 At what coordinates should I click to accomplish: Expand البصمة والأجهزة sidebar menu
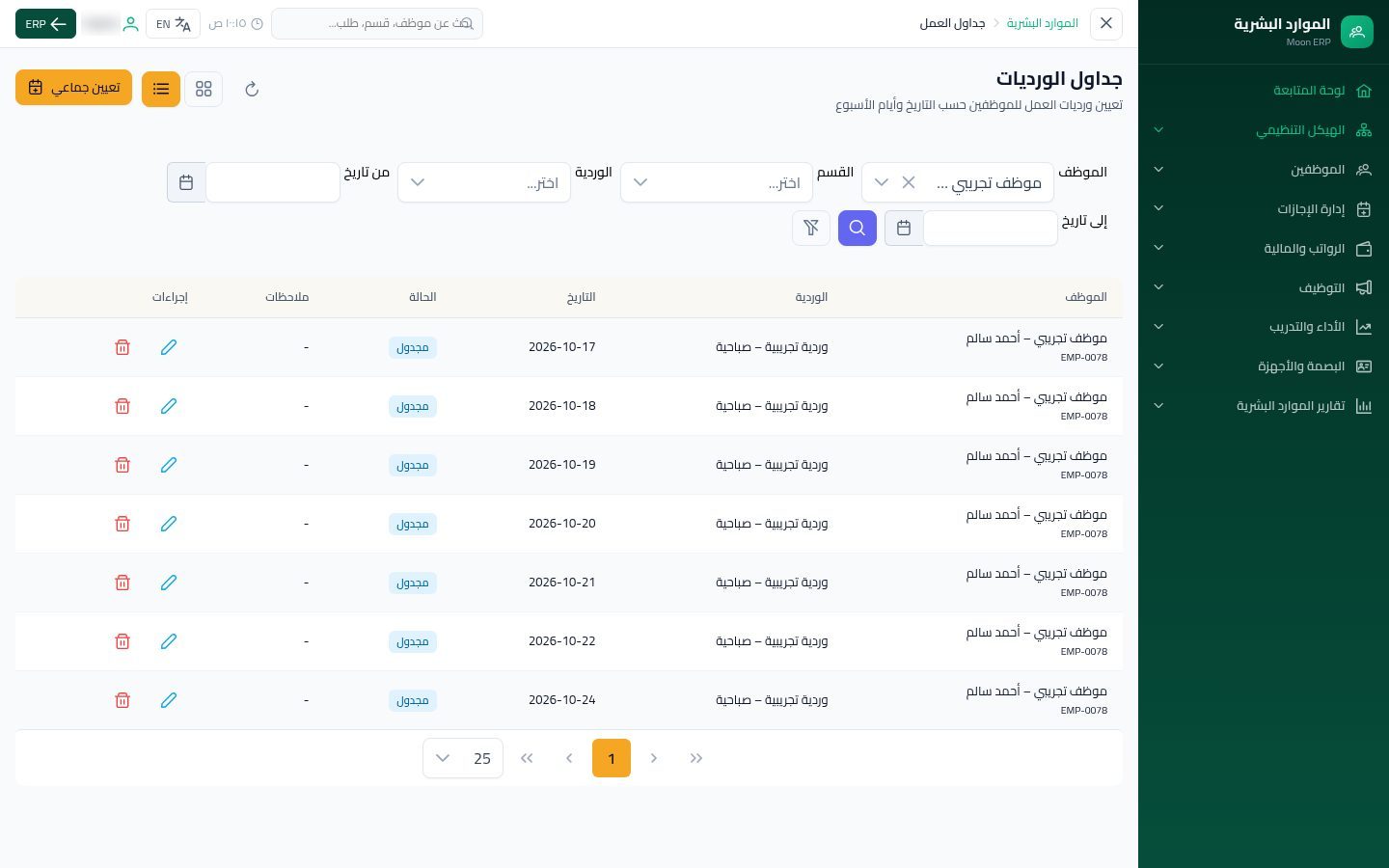(1264, 366)
